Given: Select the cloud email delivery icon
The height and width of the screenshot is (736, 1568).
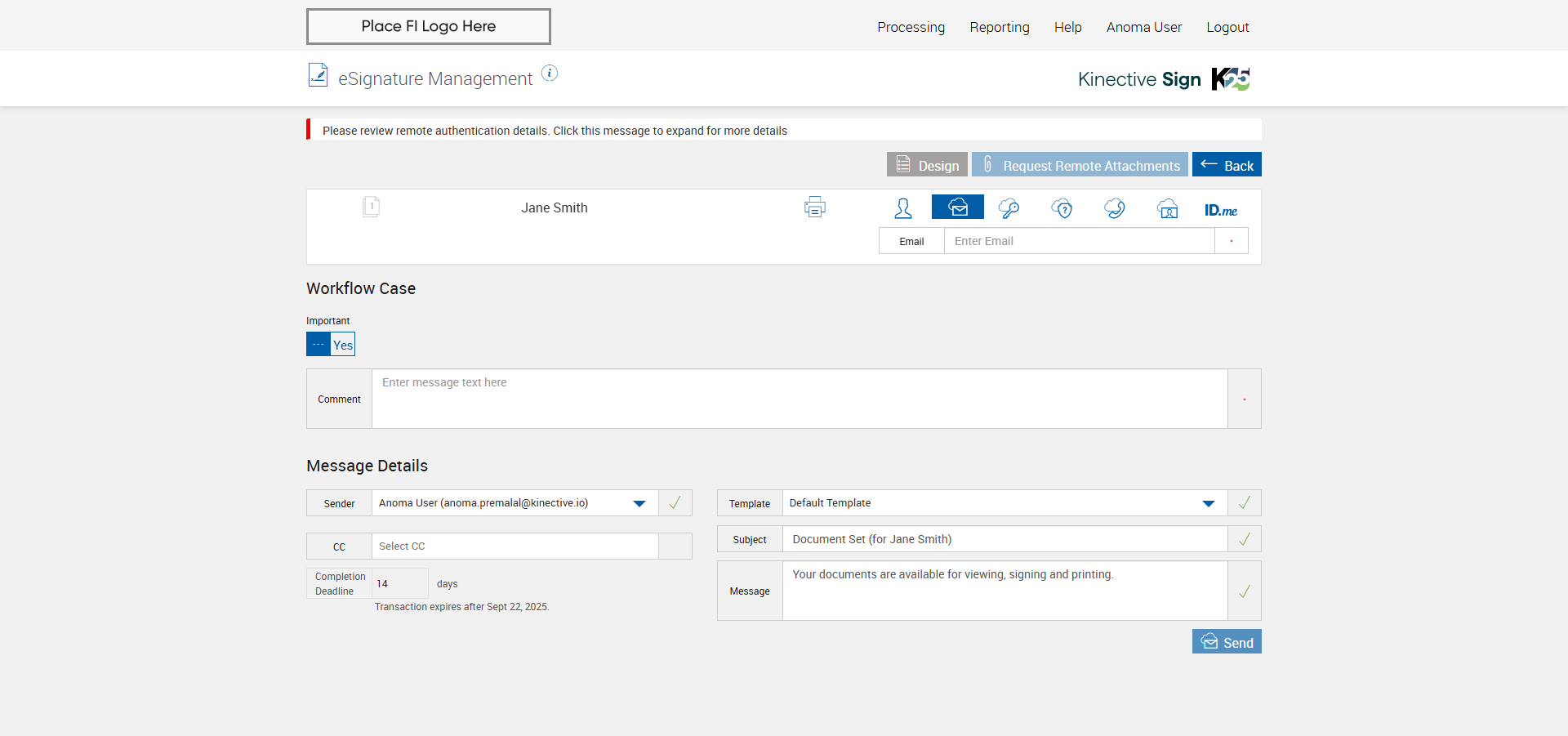Looking at the screenshot, I should (x=957, y=207).
